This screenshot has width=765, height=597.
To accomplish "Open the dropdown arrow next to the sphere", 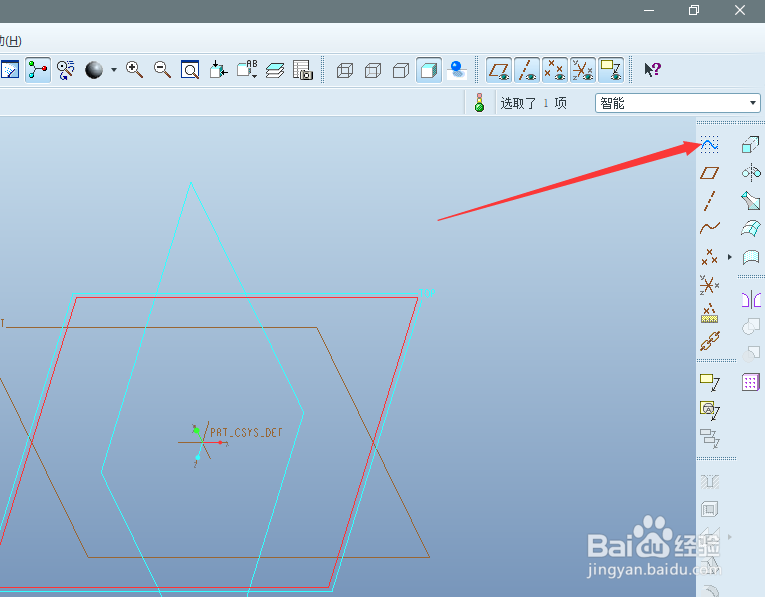I will click(114, 70).
